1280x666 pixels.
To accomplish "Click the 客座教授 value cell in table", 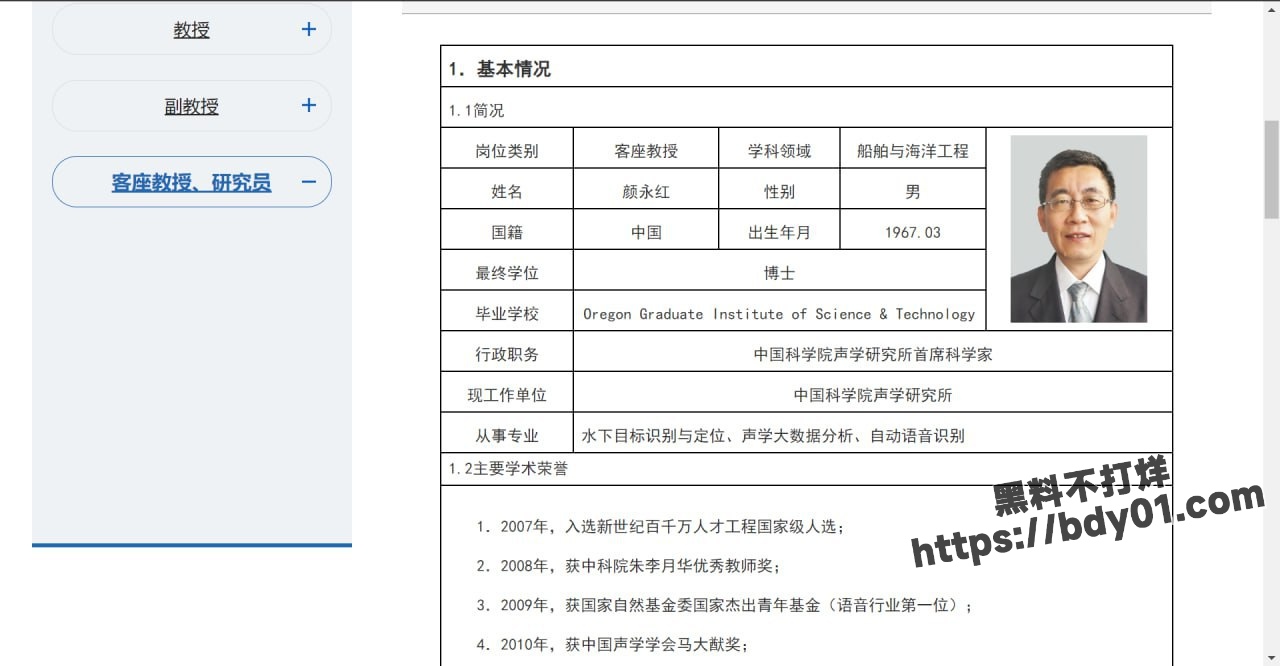I will [x=646, y=148].
